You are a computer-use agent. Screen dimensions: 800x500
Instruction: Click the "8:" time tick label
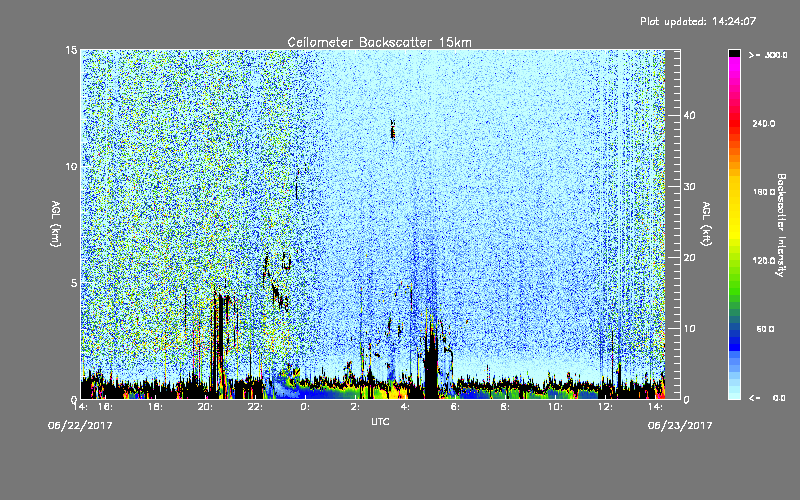pos(505,407)
